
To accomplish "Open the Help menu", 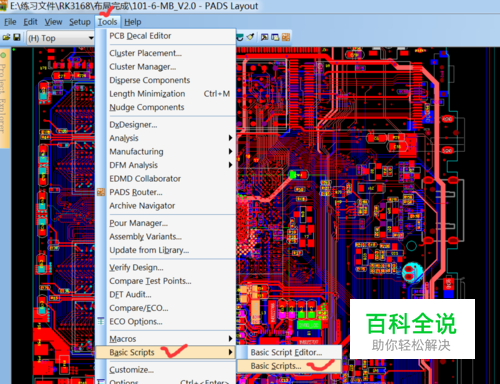I will click(133, 22).
